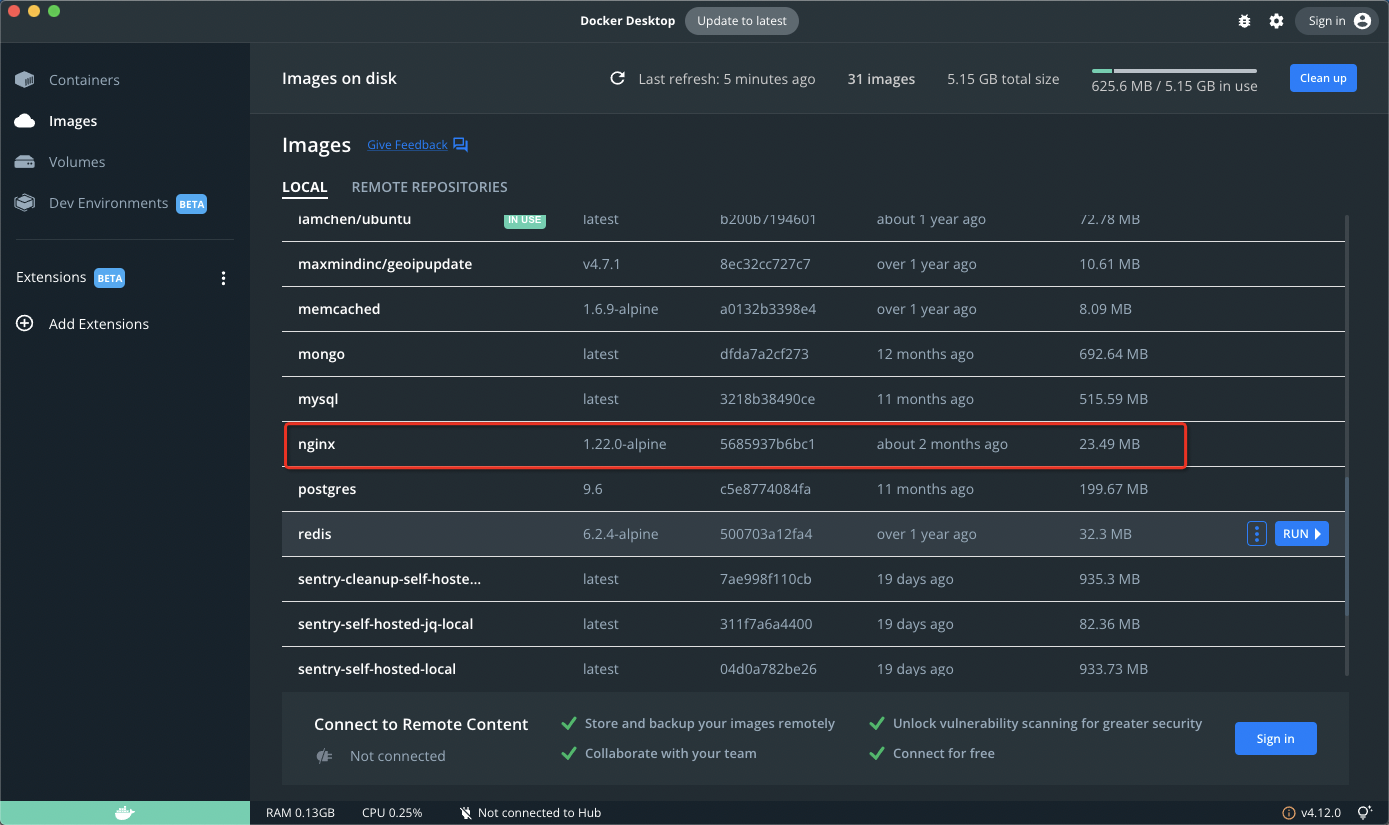Click the 5.15 GB total size label
This screenshot has width=1389, height=825.
pyautogui.click(x=1003, y=79)
